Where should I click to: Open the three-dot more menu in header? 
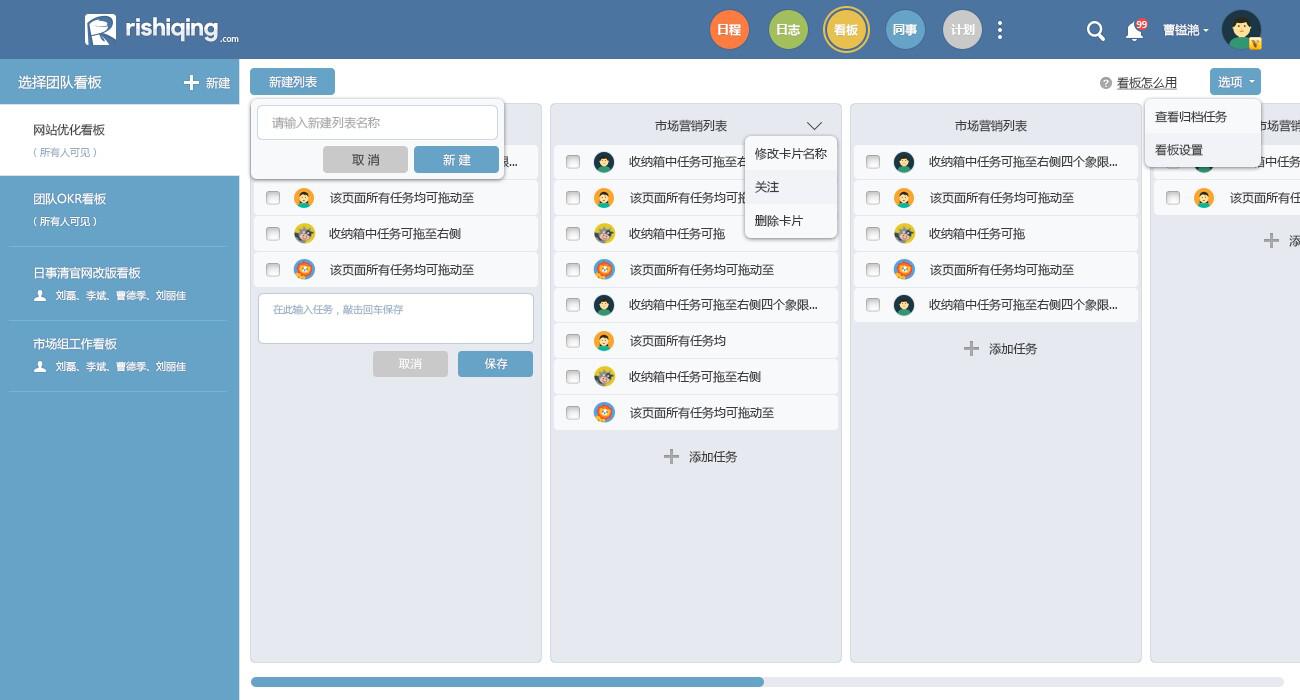click(x=1000, y=30)
